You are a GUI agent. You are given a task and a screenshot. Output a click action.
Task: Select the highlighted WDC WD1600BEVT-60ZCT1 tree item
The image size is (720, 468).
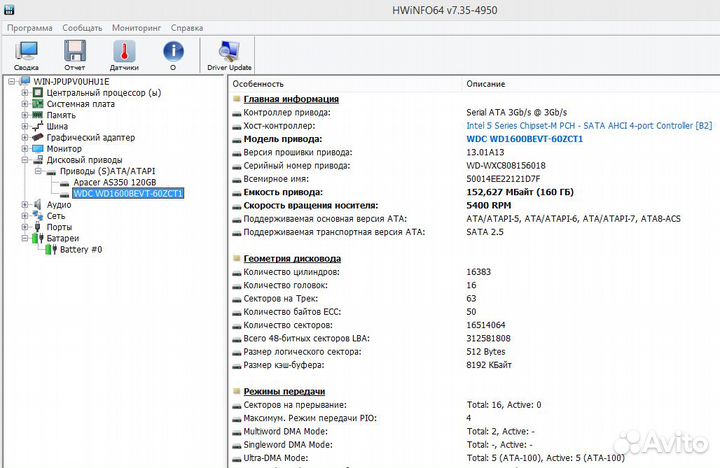(x=128, y=193)
